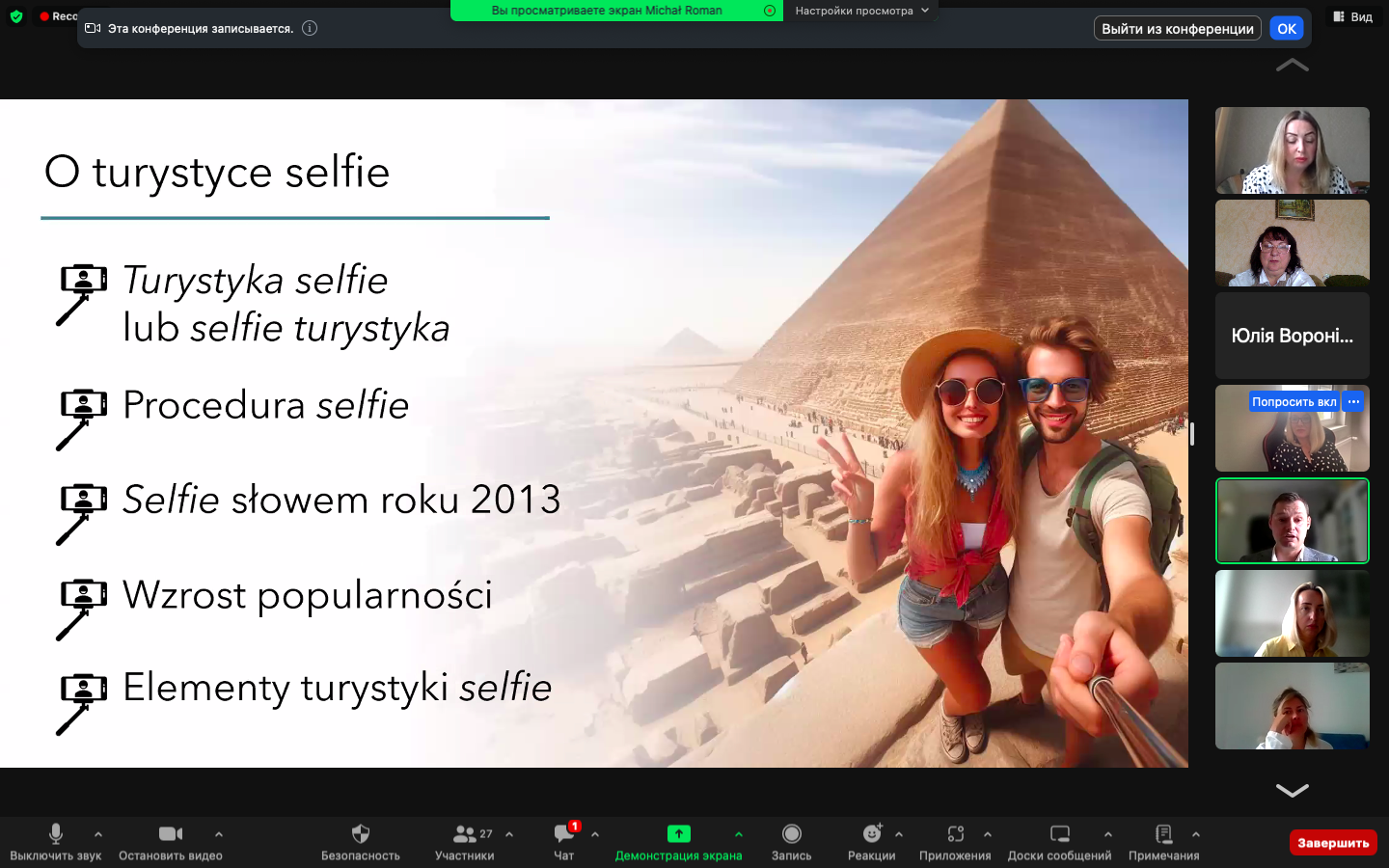Expand video options arrow beside camera
The height and width of the screenshot is (868, 1389).
[219, 834]
